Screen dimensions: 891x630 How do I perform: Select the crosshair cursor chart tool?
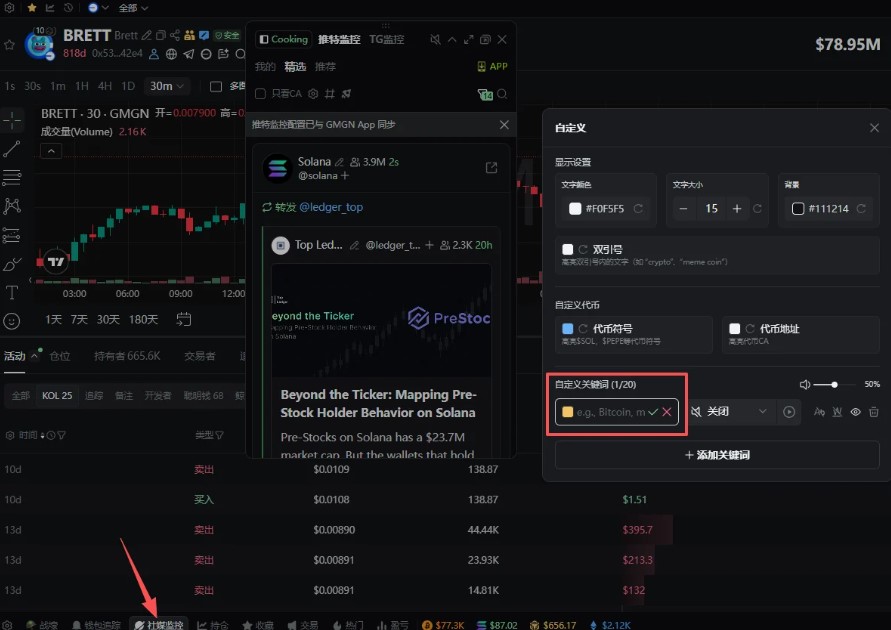(x=11, y=120)
